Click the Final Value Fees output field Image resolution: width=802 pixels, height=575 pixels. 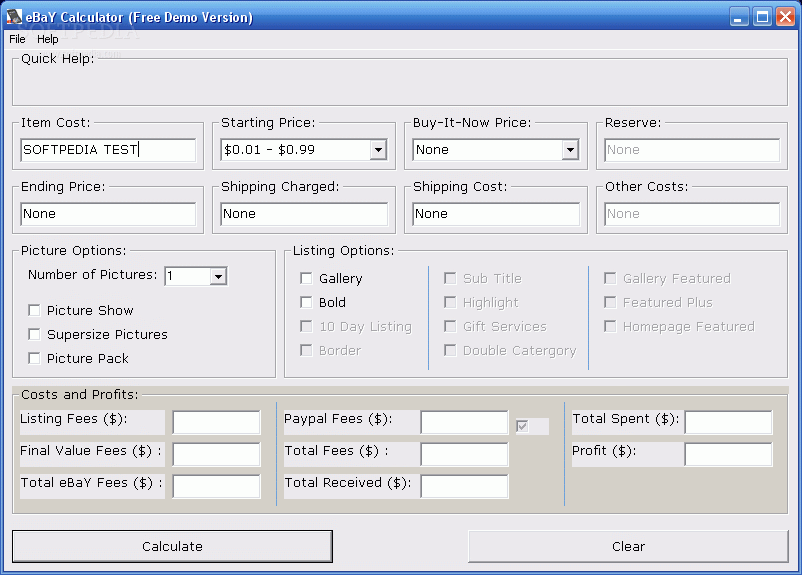(216, 454)
